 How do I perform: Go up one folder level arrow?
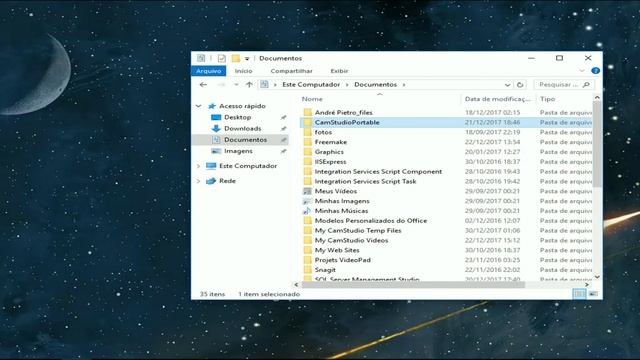249,84
